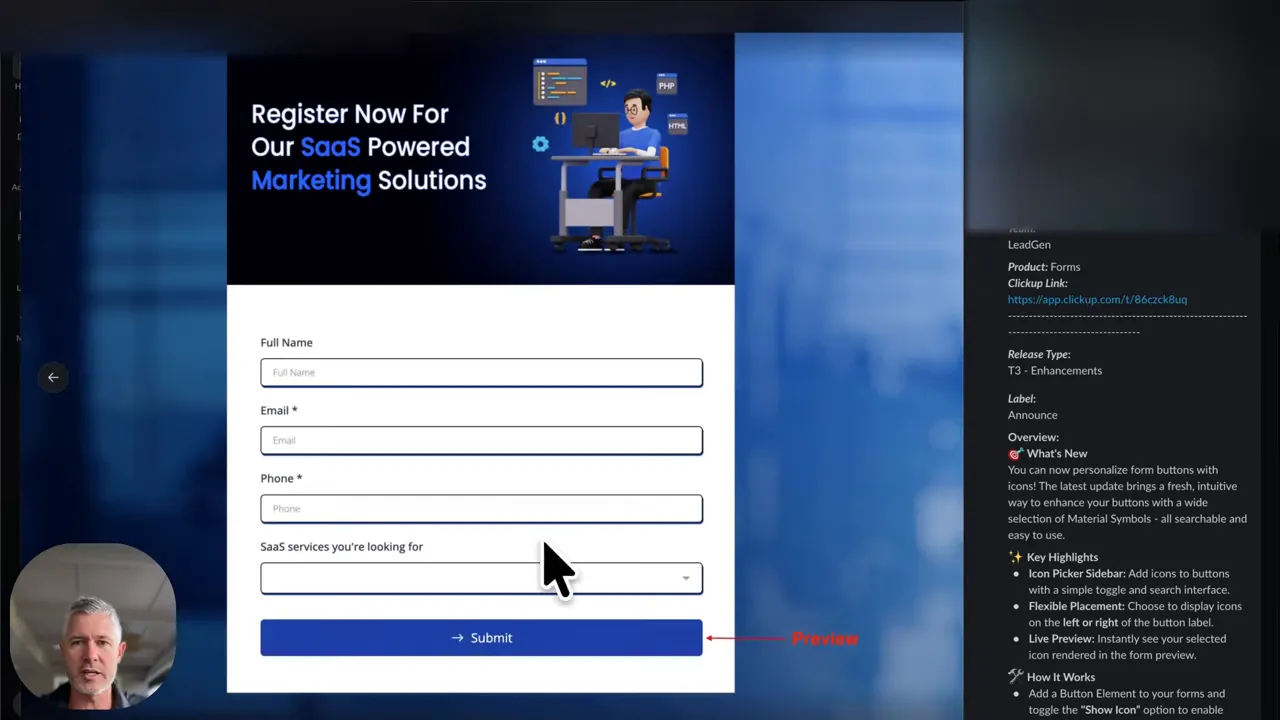This screenshot has height=720, width=1280.
Task: Click the curly braces {} icon
Action: [560, 117]
